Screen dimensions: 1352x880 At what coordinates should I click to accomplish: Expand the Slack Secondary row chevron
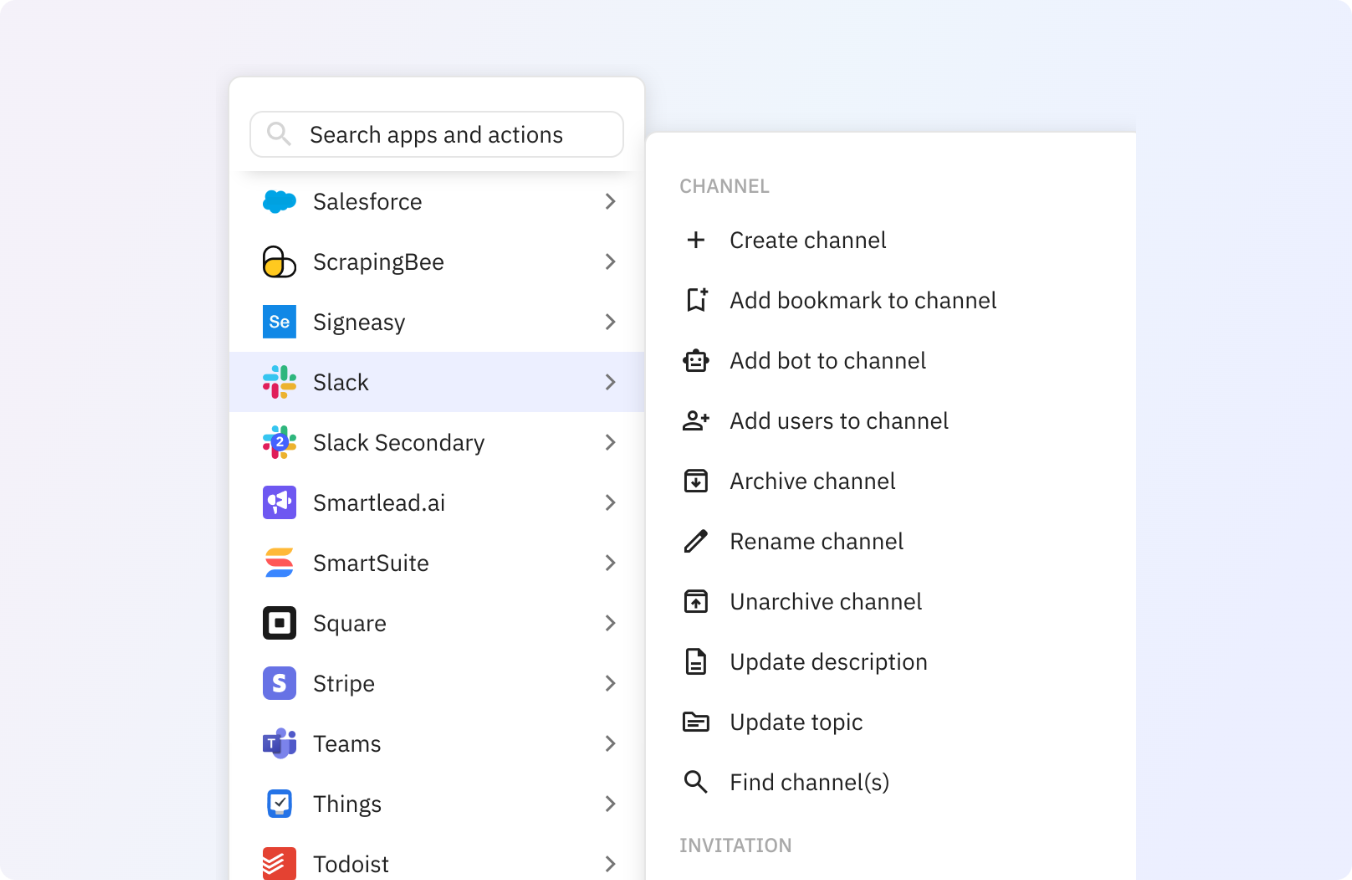610,442
